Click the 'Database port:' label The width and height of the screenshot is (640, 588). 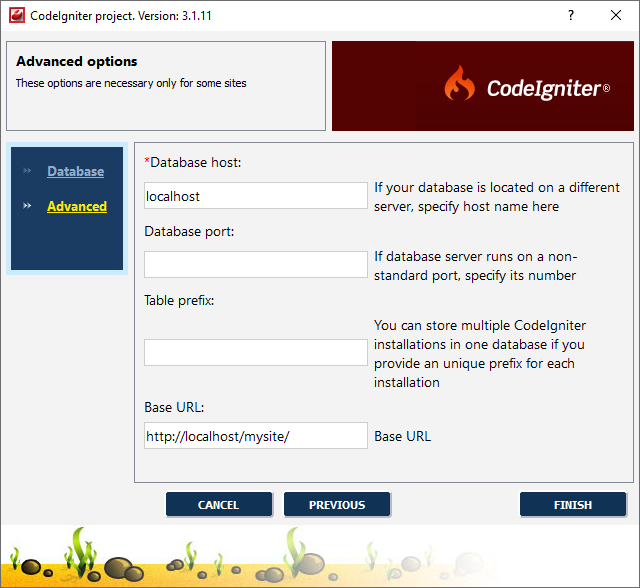coord(189,231)
